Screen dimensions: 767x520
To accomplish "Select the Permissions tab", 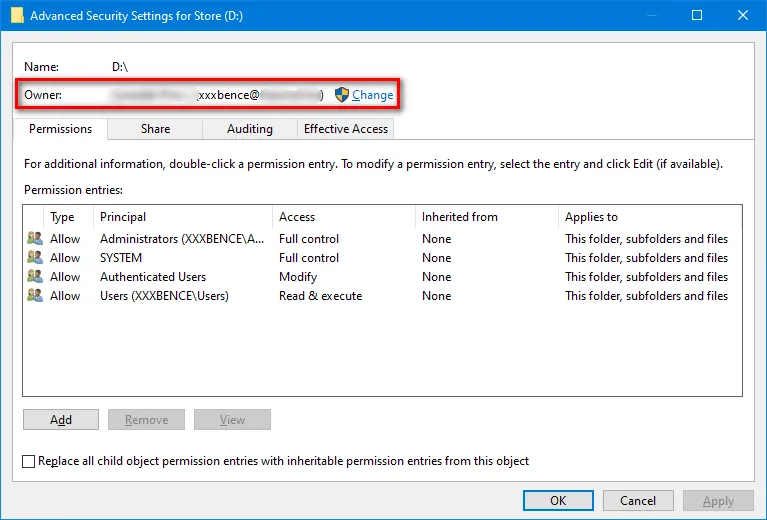I will (x=61, y=129).
